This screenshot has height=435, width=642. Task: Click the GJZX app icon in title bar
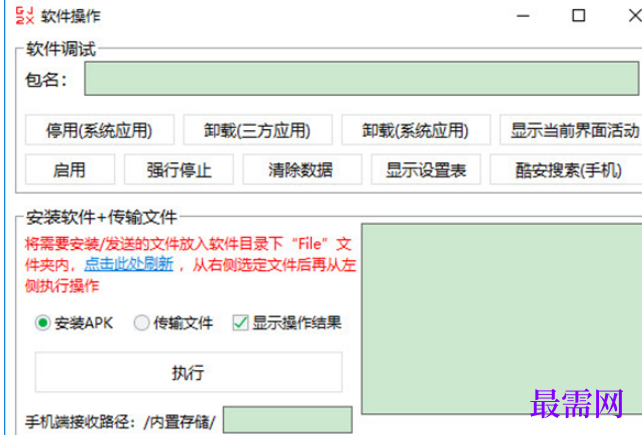click(25, 16)
